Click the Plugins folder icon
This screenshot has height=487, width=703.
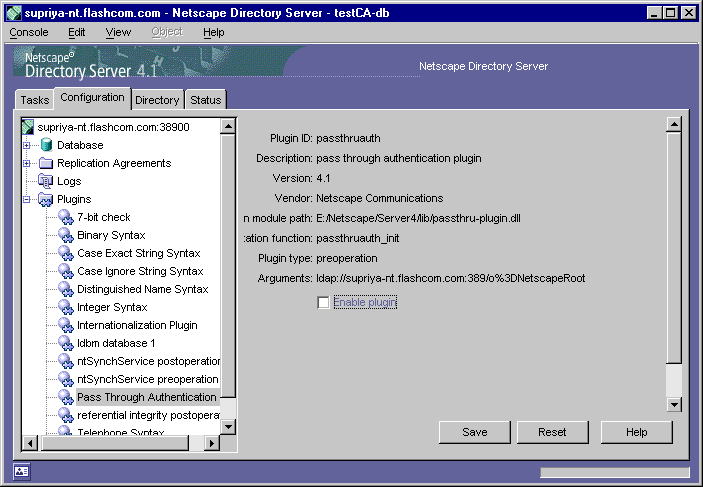point(46,199)
